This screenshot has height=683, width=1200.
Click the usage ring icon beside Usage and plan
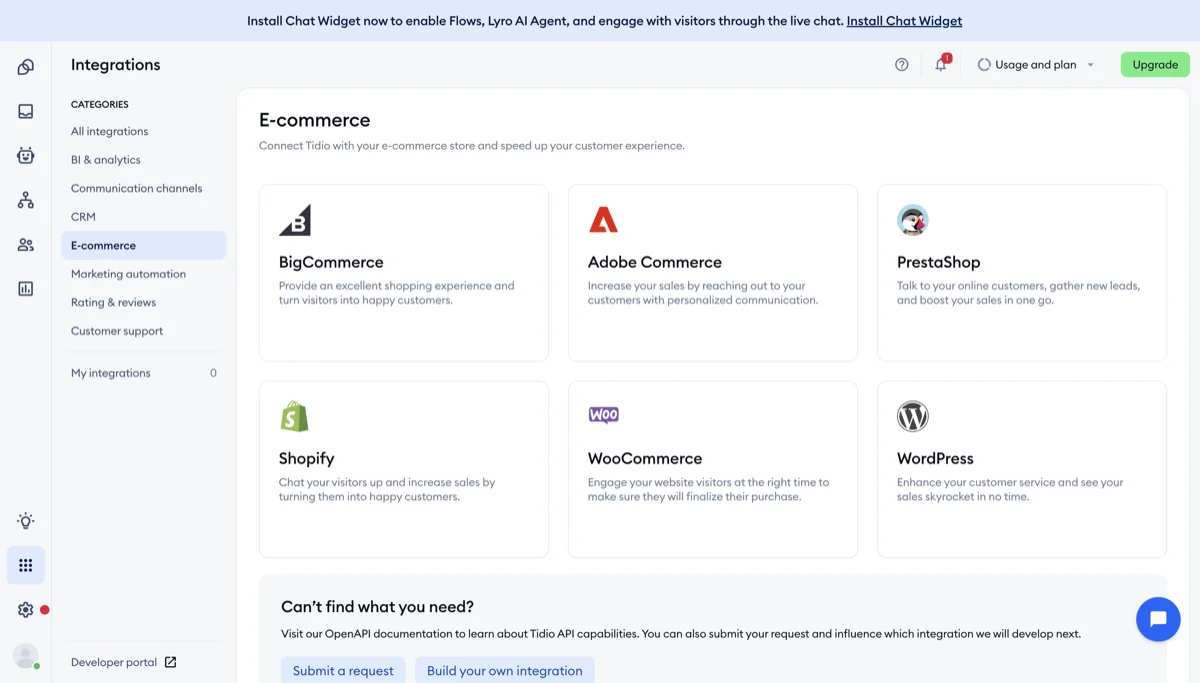click(984, 64)
